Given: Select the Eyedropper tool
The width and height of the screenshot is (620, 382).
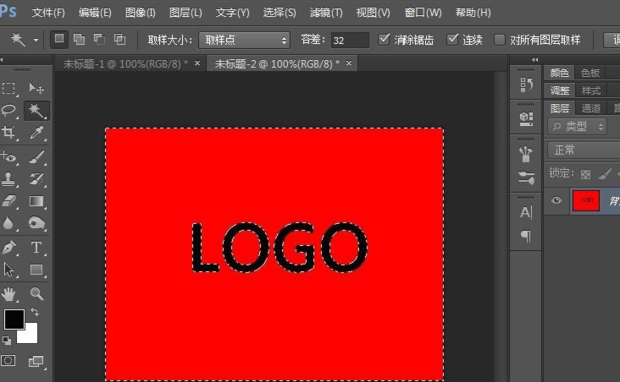Looking at the screenshot, I should [36, 133].
